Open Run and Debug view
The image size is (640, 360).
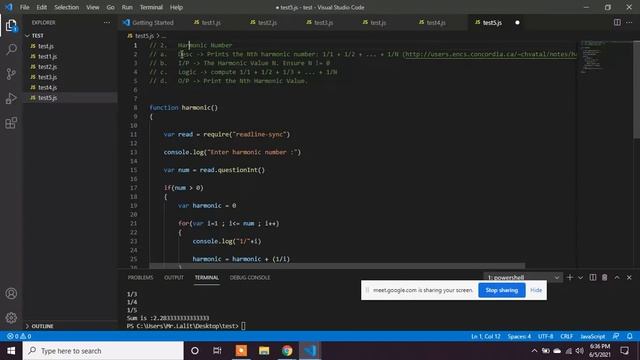pyautogui.click(x=11, y=98)
